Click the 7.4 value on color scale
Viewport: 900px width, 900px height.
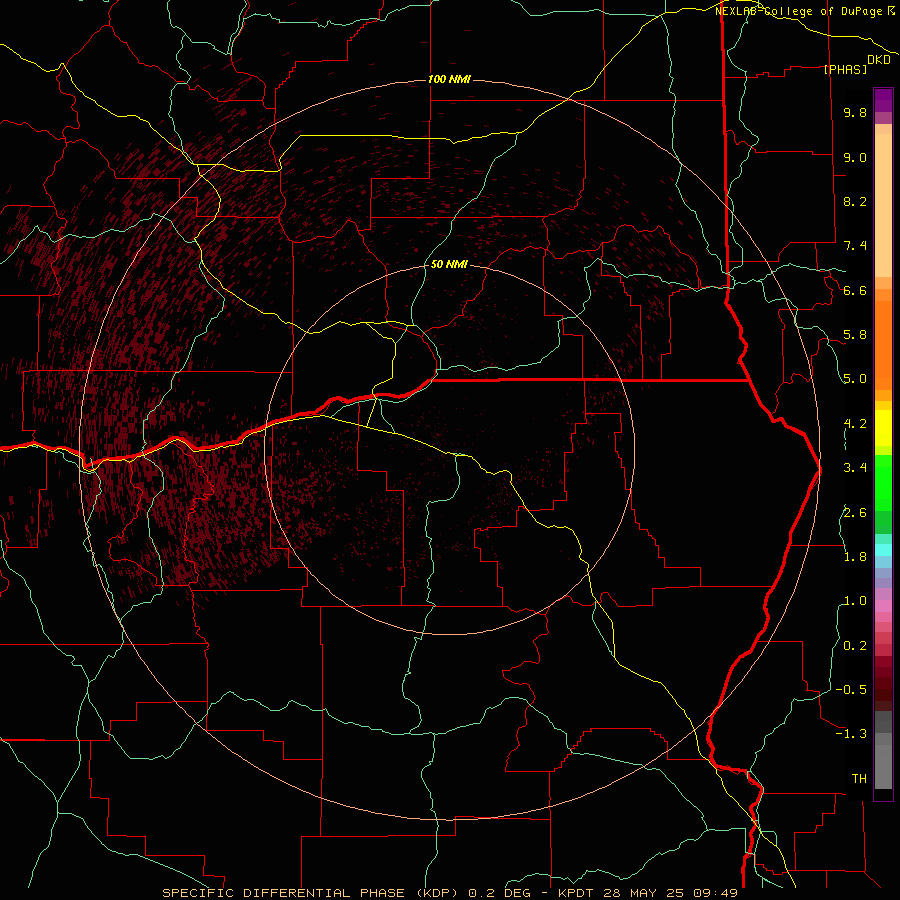pyautogui.click(x=855, y=246)
